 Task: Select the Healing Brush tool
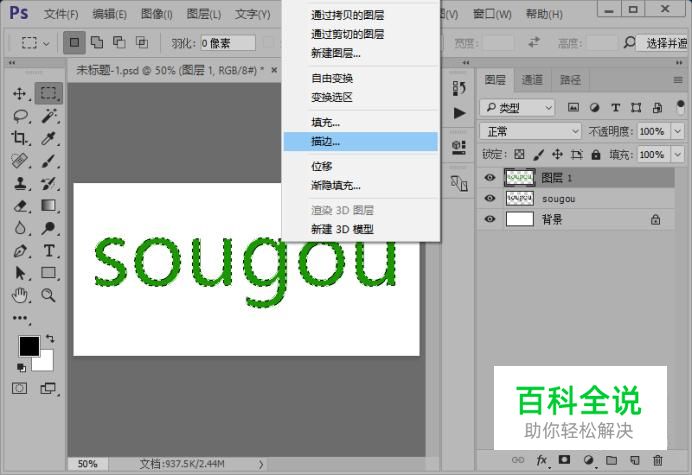(19, 161)
